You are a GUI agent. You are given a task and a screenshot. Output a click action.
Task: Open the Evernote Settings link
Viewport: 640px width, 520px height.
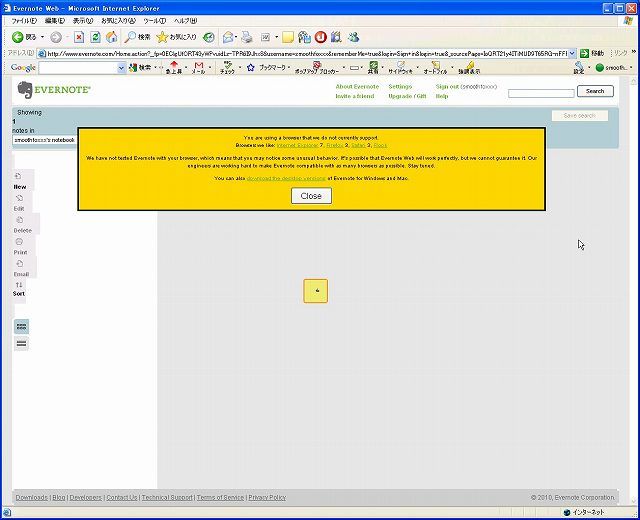400,87
